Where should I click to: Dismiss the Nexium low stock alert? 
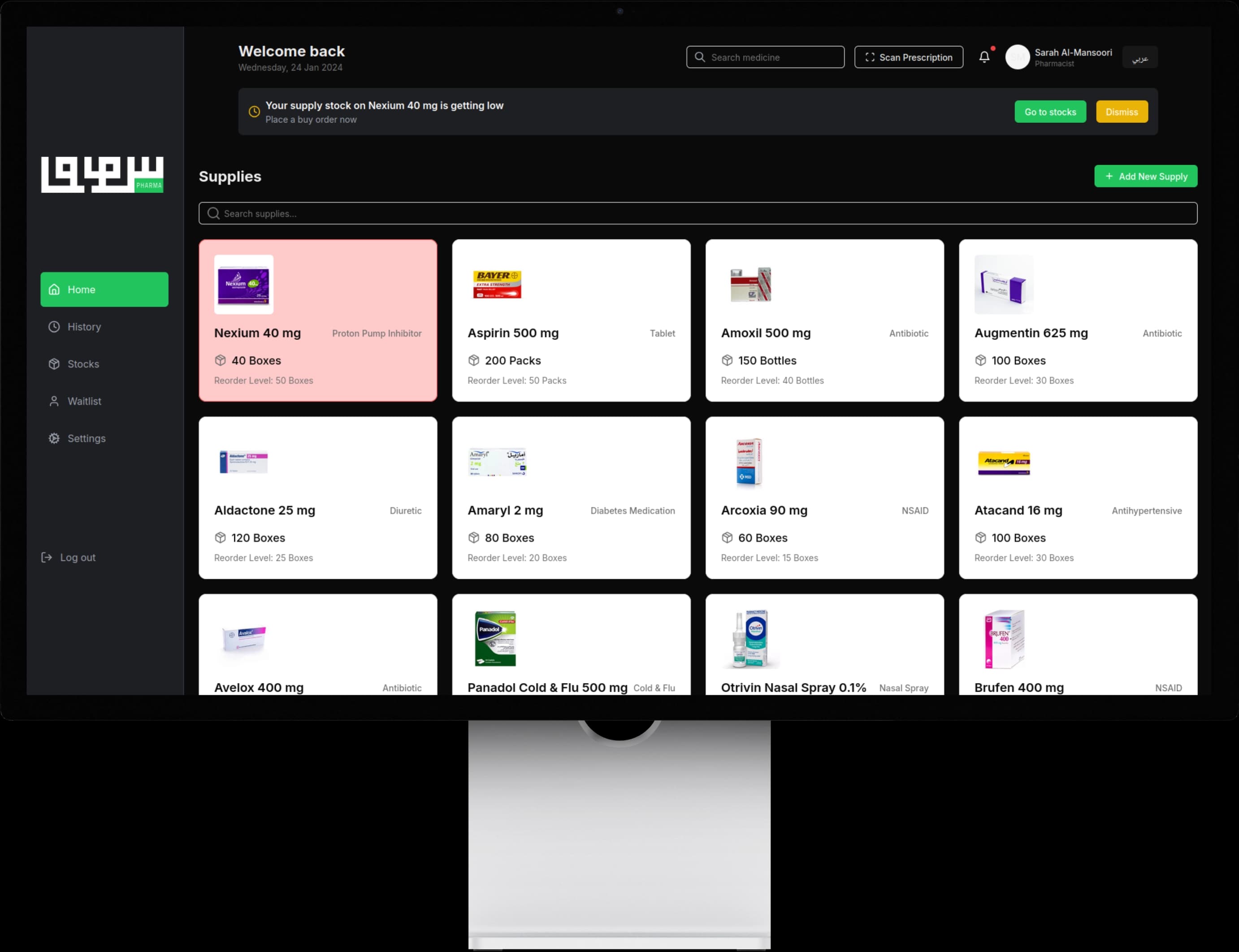1122,111
